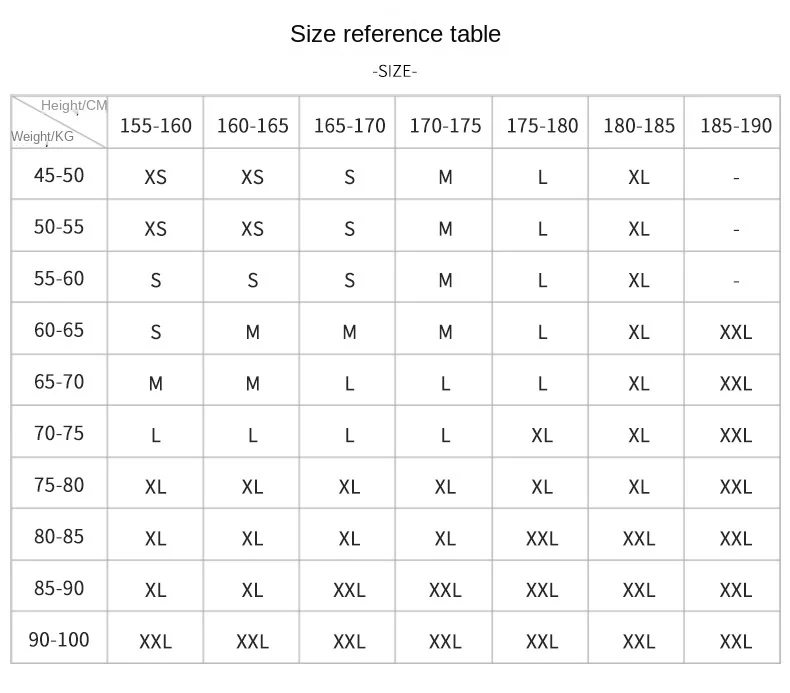Screen dimensions: 790x693
Task: Select the dash cell for 55-60 kg, 185-190 cm
Action: click(x=736, y=281)
